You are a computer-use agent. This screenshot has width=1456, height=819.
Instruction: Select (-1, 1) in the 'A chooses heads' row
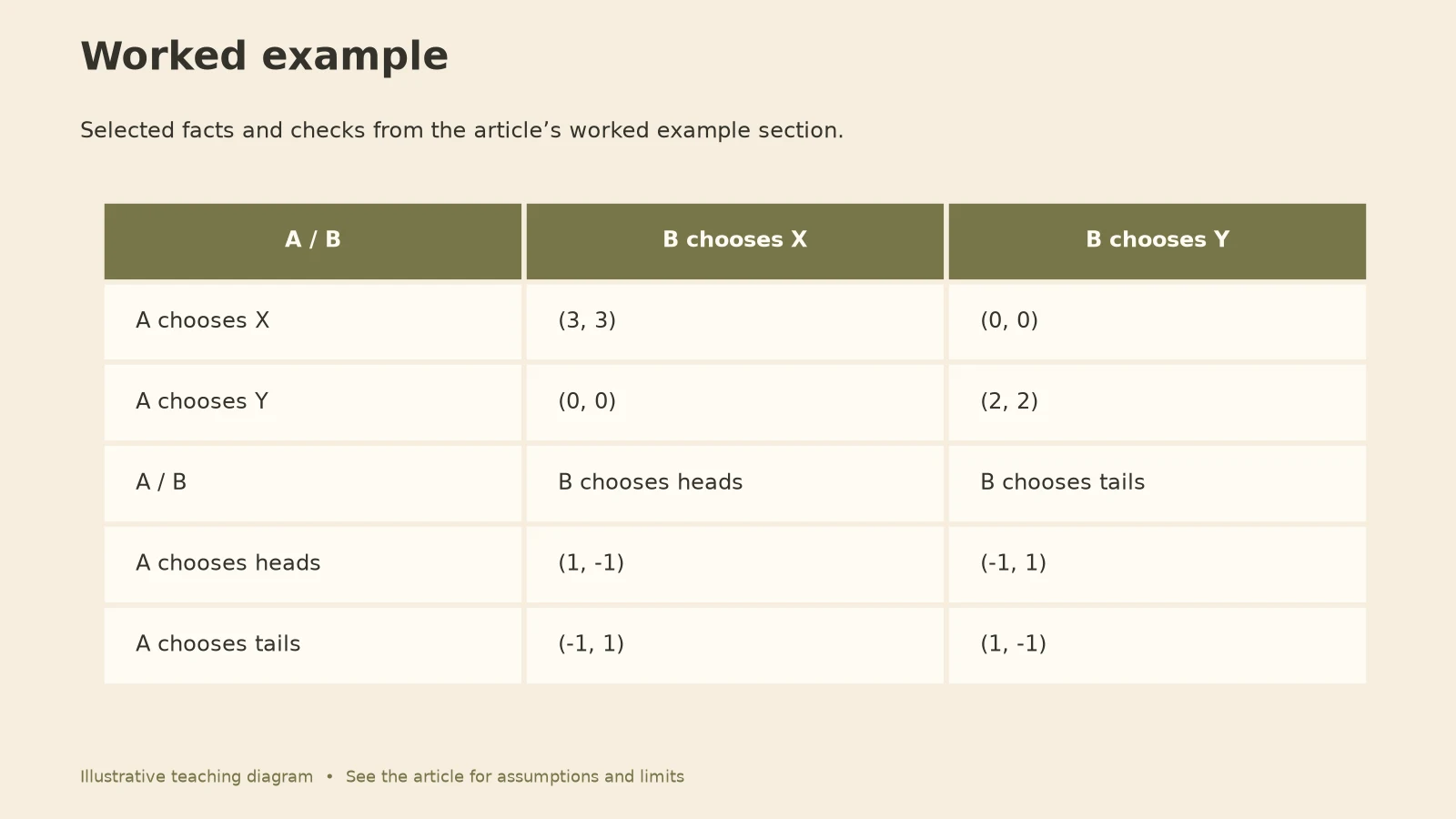1158,565
